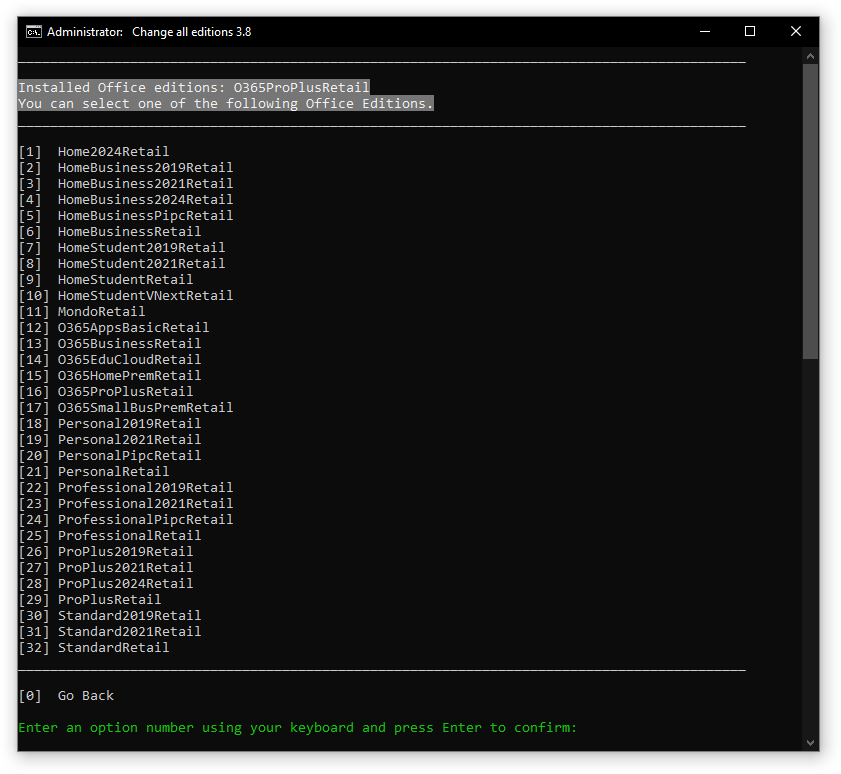Click the O365HomePremRetail entry

point(129,376)
